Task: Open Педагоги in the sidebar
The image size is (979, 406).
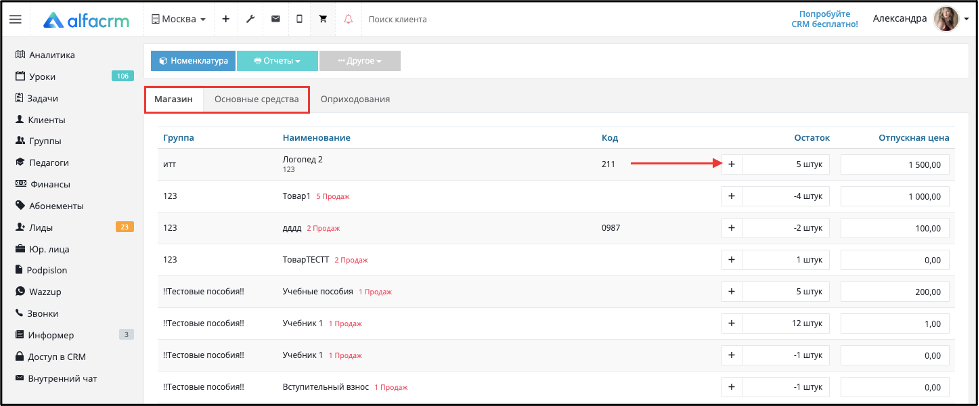Action: [41, 162]
